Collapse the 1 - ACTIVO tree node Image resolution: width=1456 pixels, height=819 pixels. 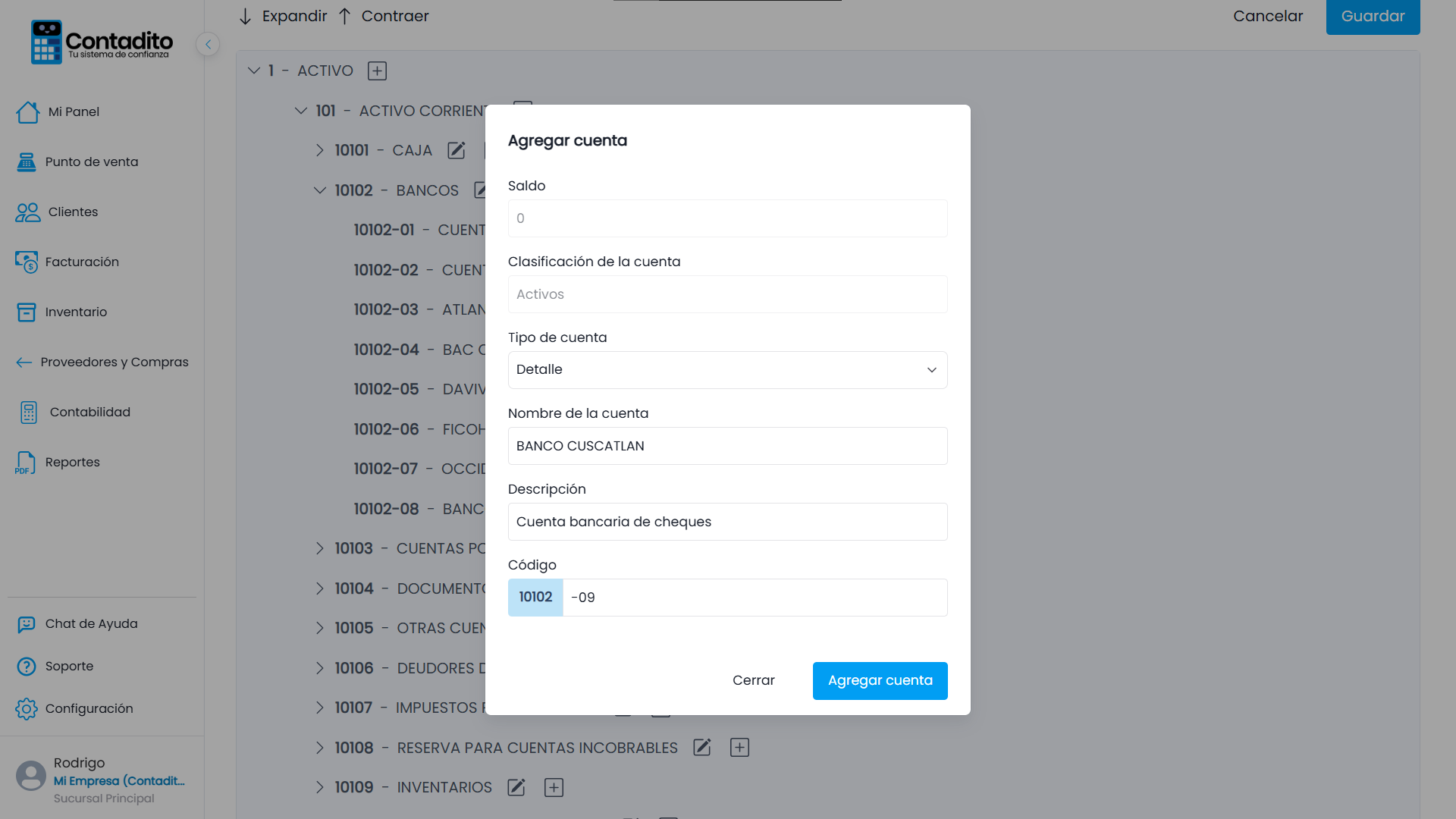click(254, 71)
